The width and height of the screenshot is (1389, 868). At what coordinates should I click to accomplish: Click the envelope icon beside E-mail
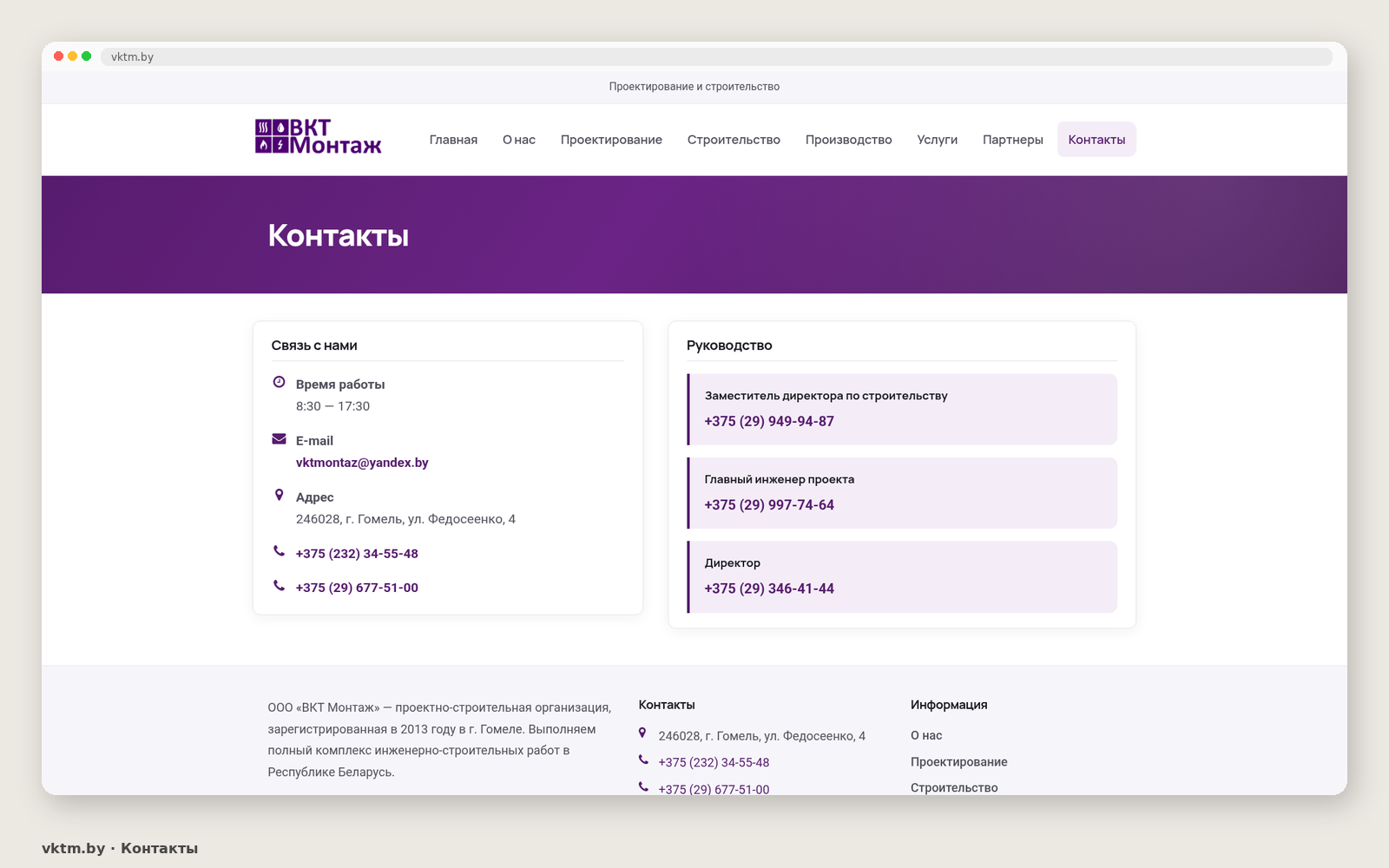[279, 438]
